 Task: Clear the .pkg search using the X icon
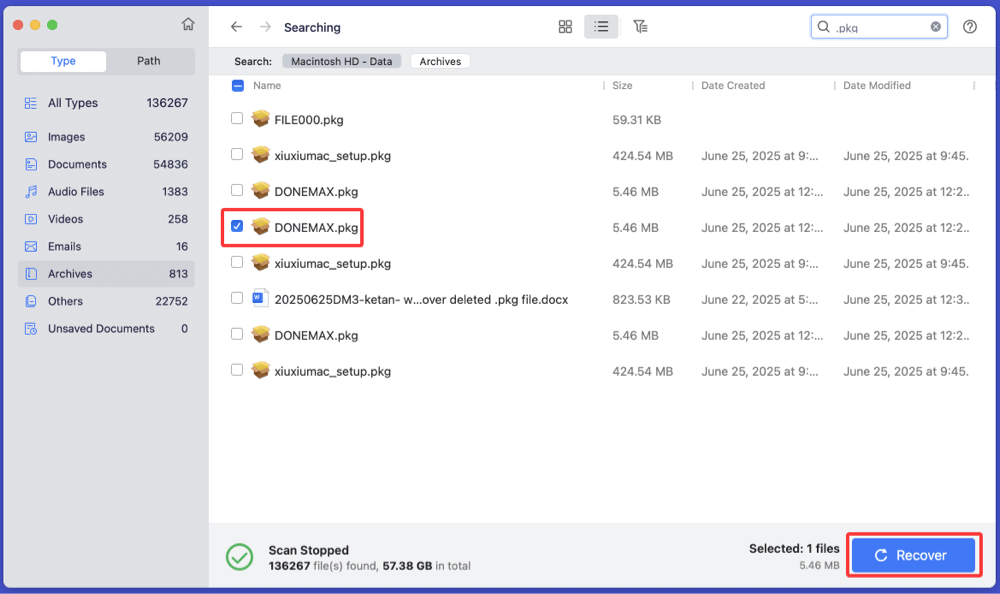[x=935, y=27]
